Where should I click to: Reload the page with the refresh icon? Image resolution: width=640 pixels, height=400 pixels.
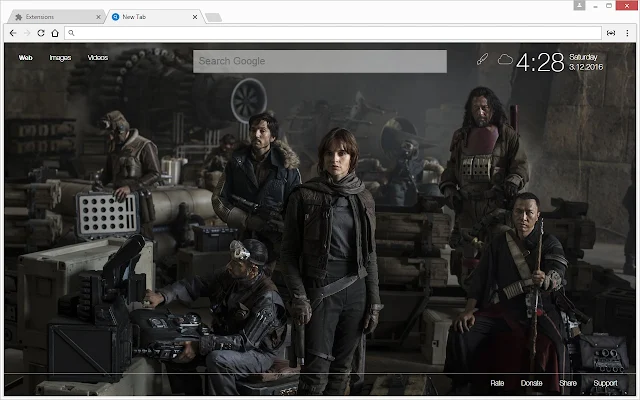coord(41,33)
